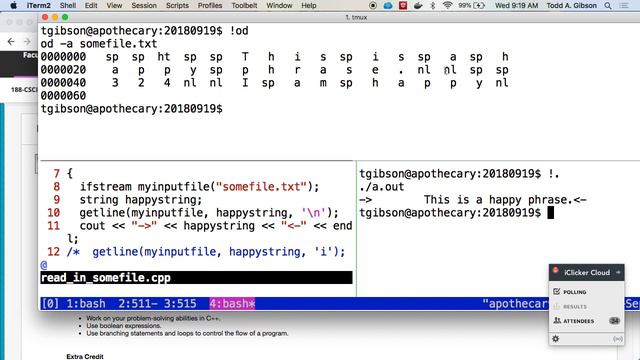Open the Todd A. Gibson user menu

pyautogui.click(x=571, y=6)
